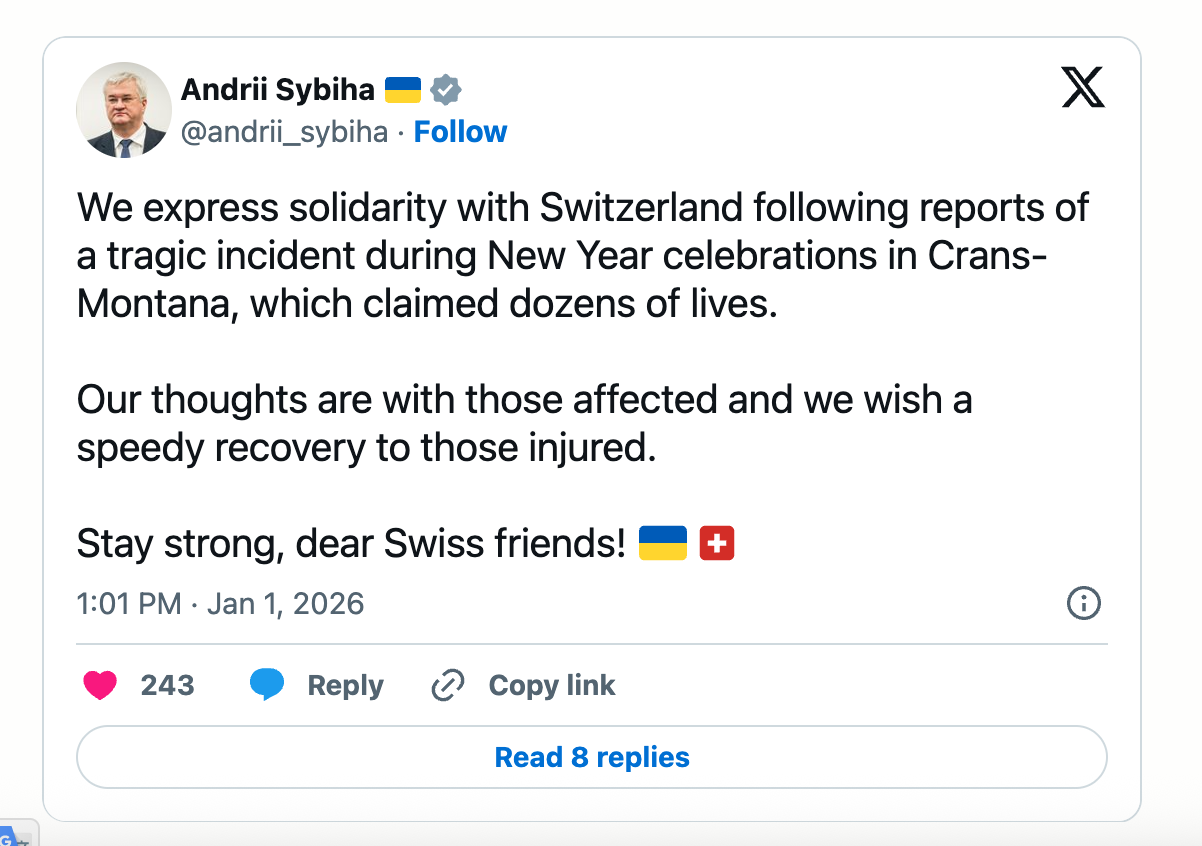Click the @andrii_sybiha handle
The image size is (1202, 846).
coord(284,132)
